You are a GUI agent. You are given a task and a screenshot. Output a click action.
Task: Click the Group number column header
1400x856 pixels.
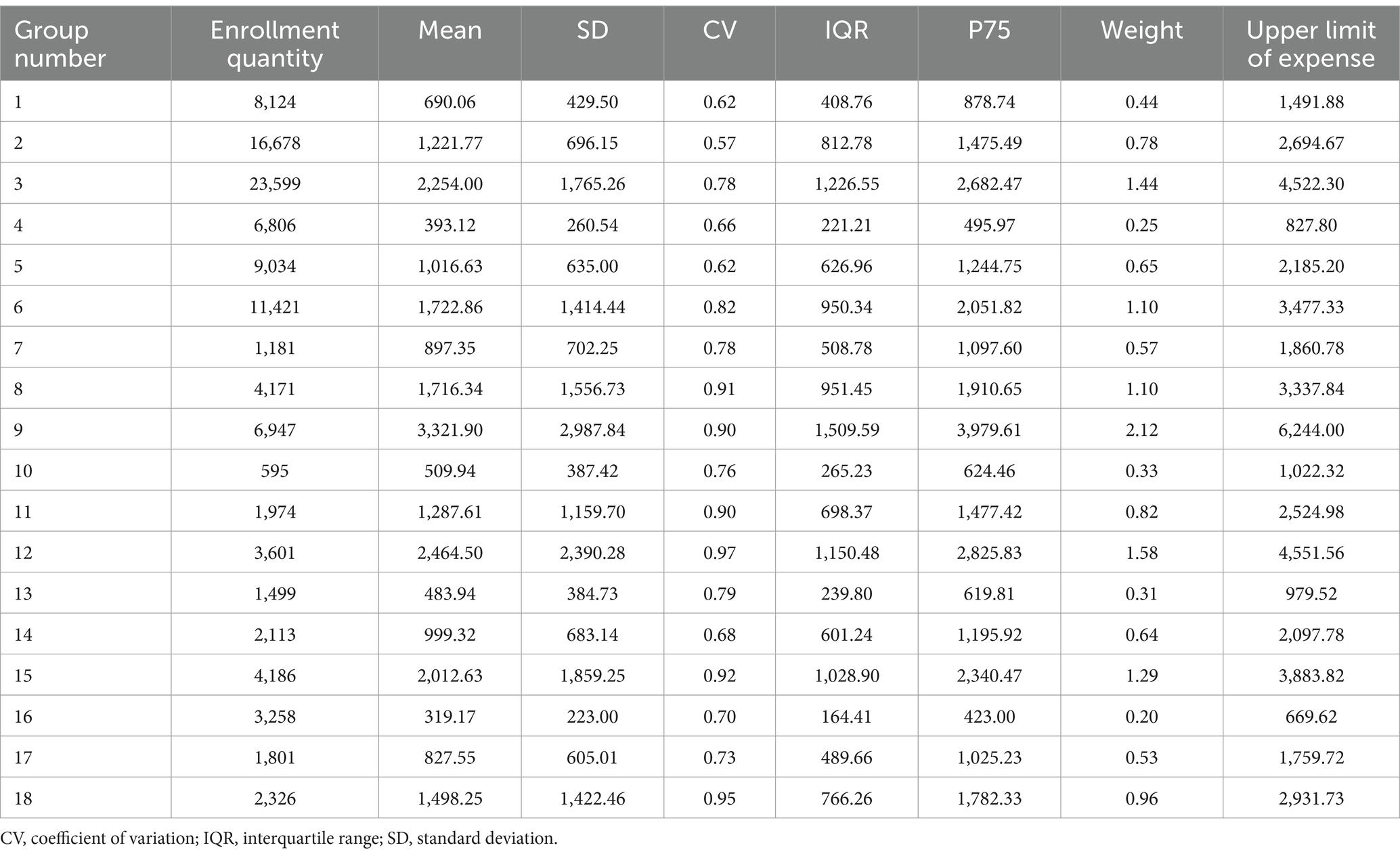click(x=60, y=44)
